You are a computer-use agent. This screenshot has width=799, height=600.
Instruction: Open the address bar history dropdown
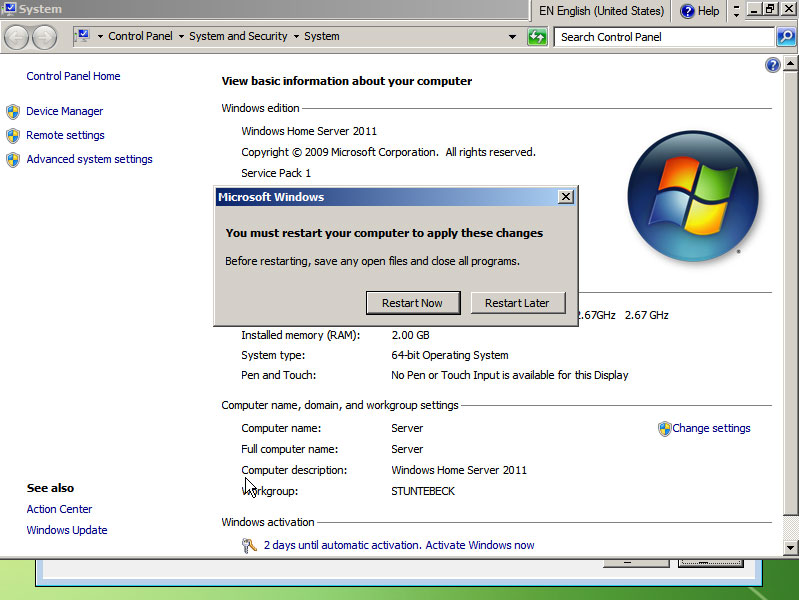click(512, 37)
